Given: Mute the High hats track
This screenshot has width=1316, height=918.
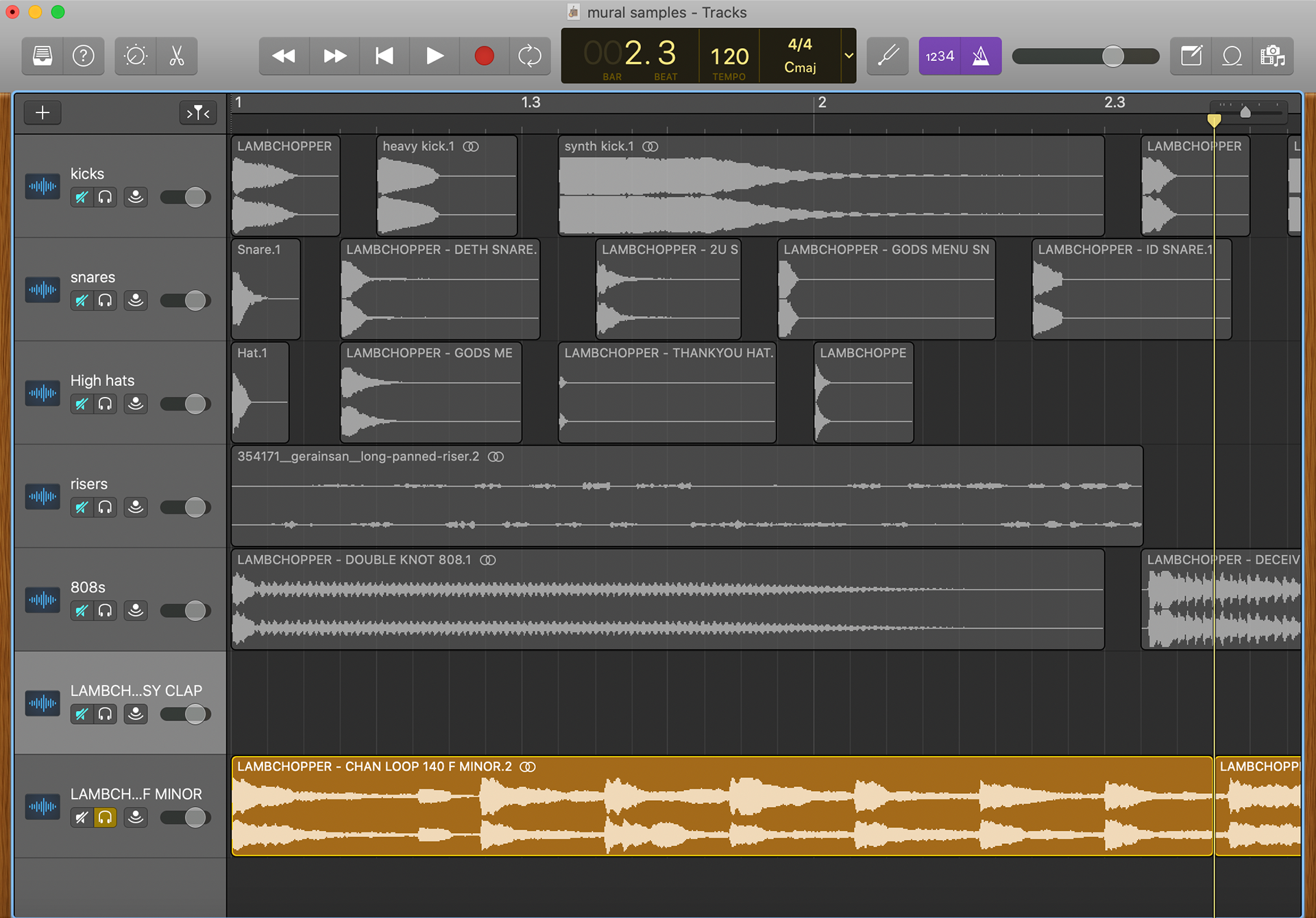Looking at the screenshot, I should tap(82, 404).
